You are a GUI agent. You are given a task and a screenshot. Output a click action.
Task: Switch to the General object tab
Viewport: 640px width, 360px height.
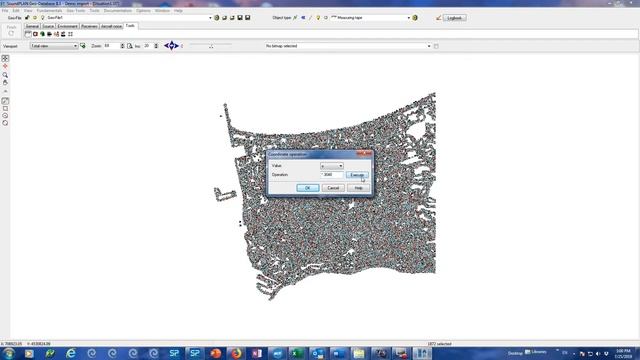pyautogui.click(x=32, y=26)
